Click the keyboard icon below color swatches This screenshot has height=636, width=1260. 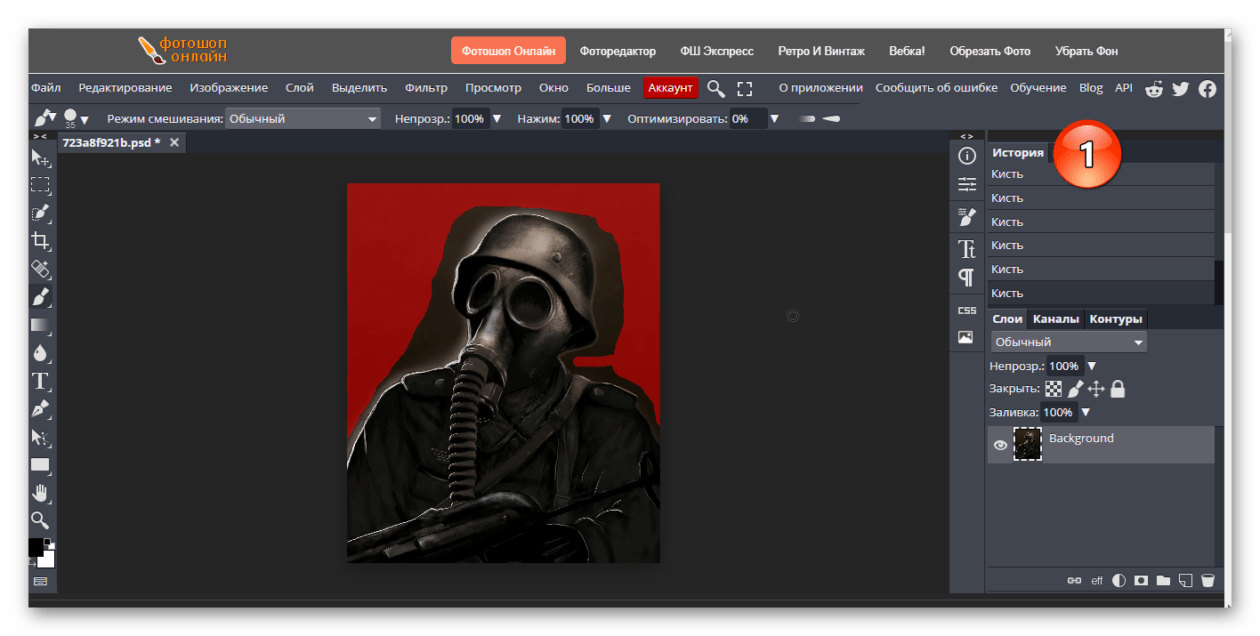(x=40, y=581)
